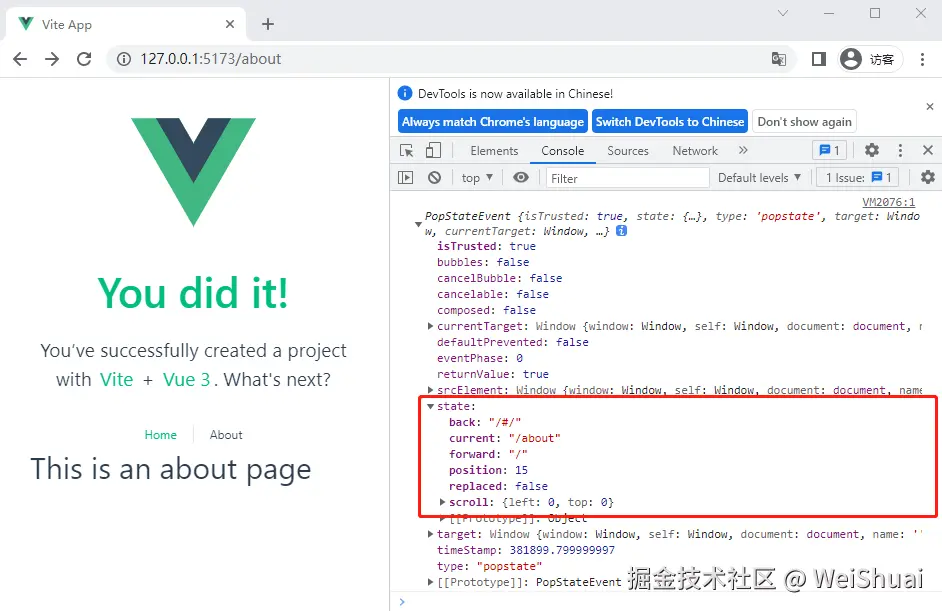
Task: Open the Default levels dropdown
Action: [x=759, y=178]
